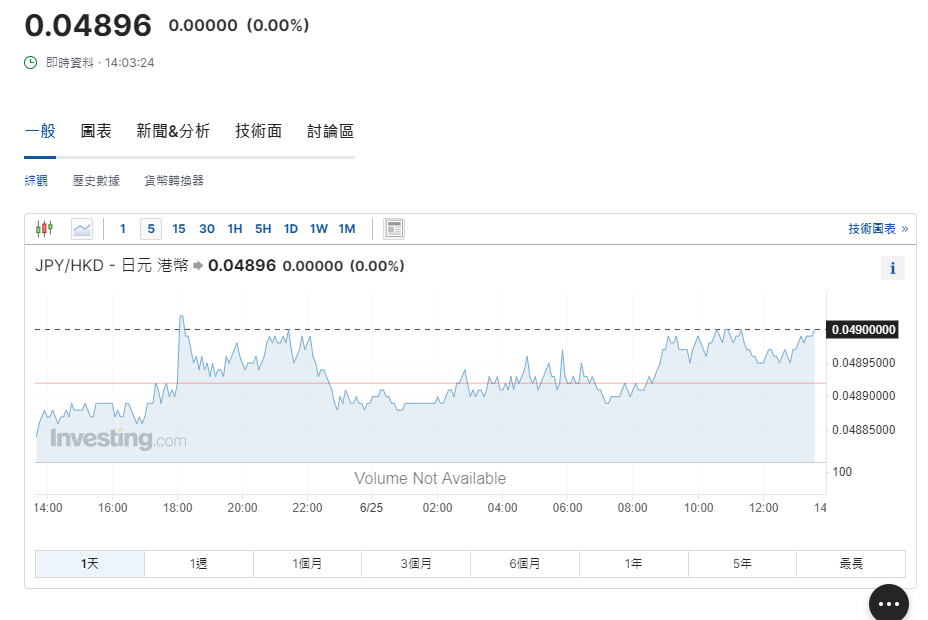Switch to 1H chart interval

235,229
